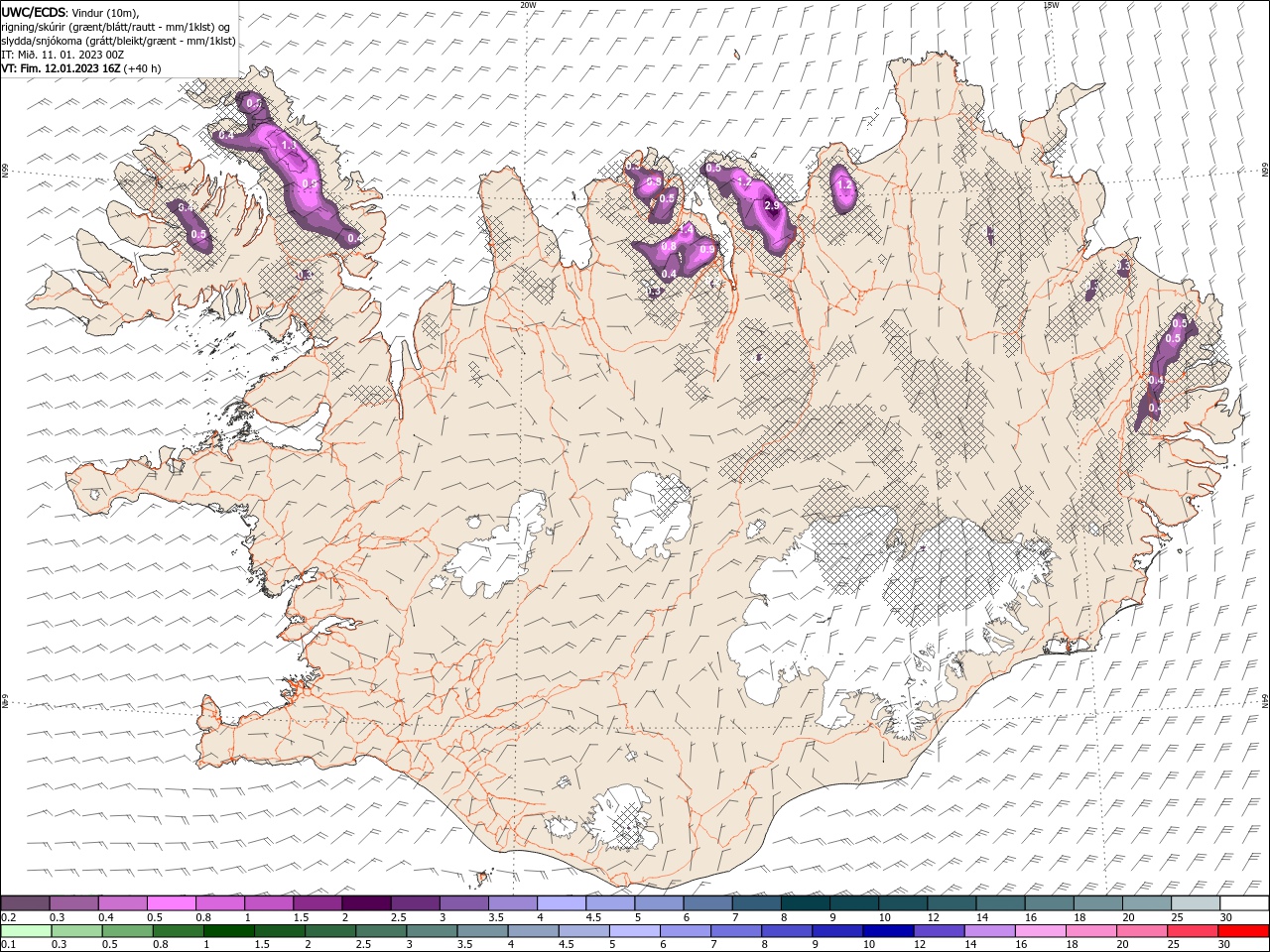Click the "1.4" snowfall value on map

685,230
